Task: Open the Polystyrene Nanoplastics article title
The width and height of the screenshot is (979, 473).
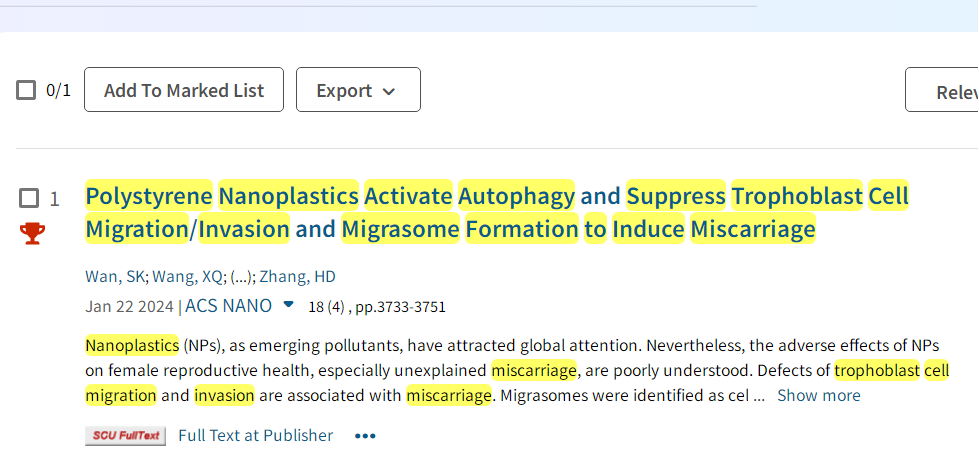Action: point(497,213)
